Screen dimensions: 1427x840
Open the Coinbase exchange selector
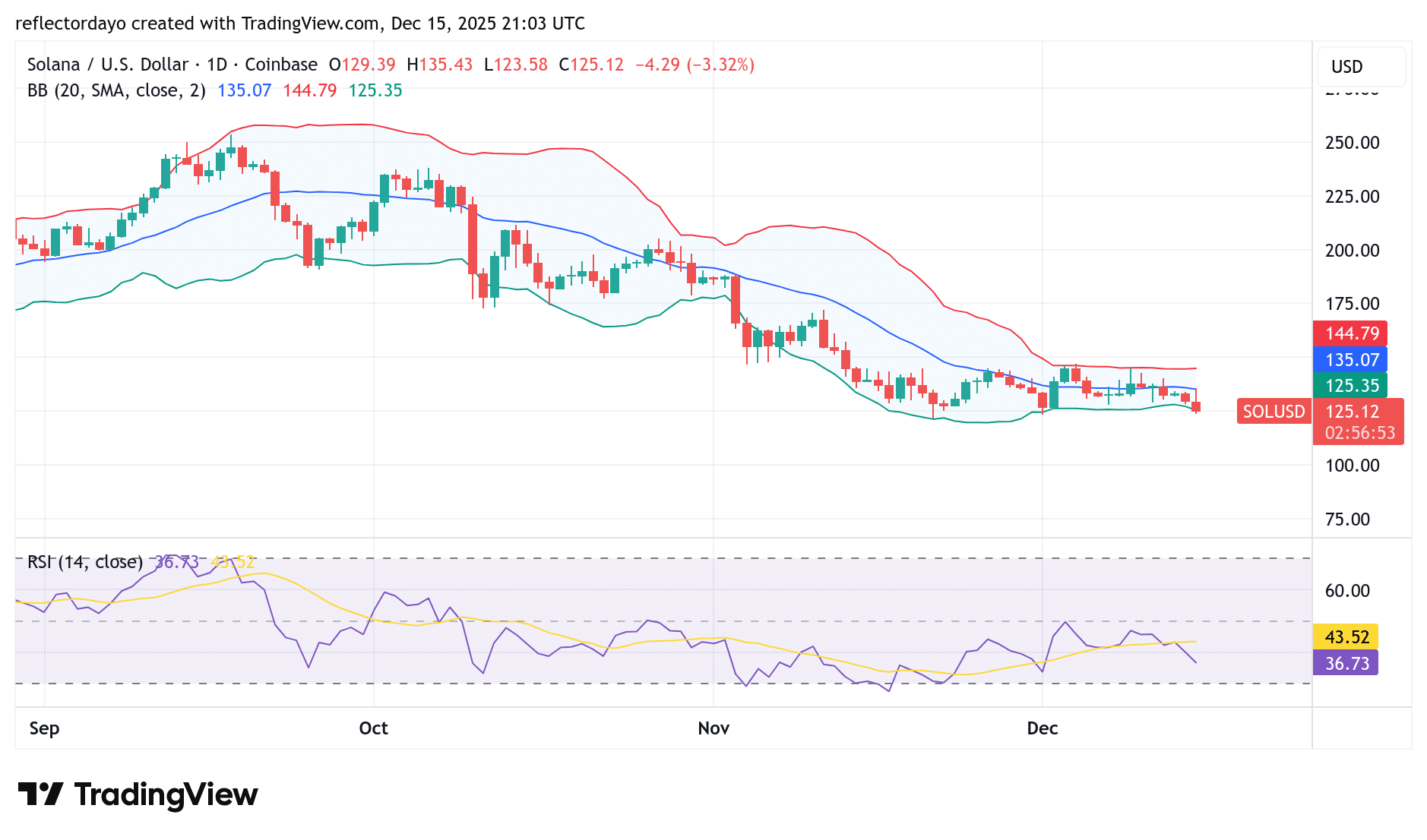(x=286, y=65)
